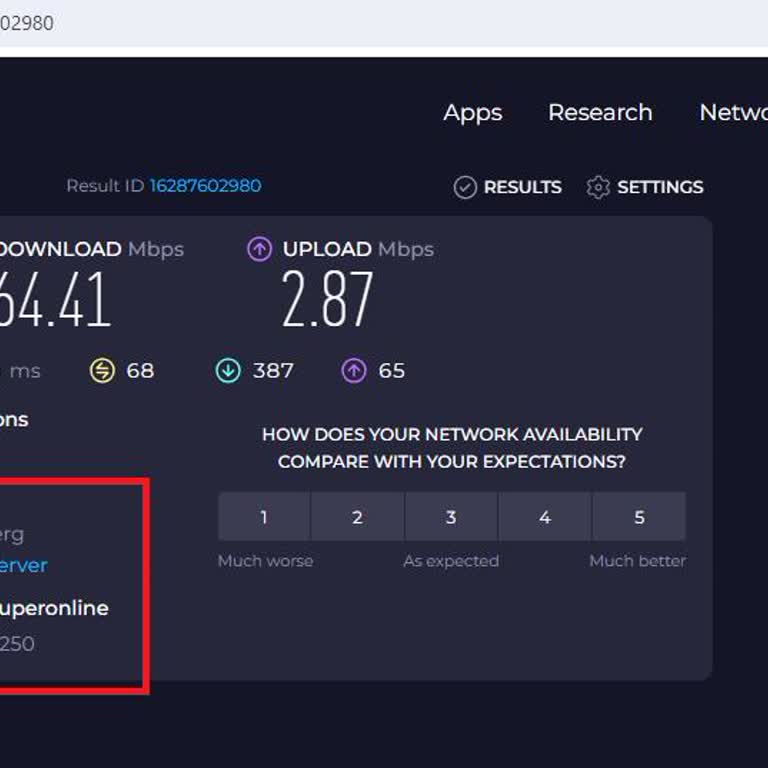Click the Settings gear icon
Screen dimensions: 768x768
598,187
